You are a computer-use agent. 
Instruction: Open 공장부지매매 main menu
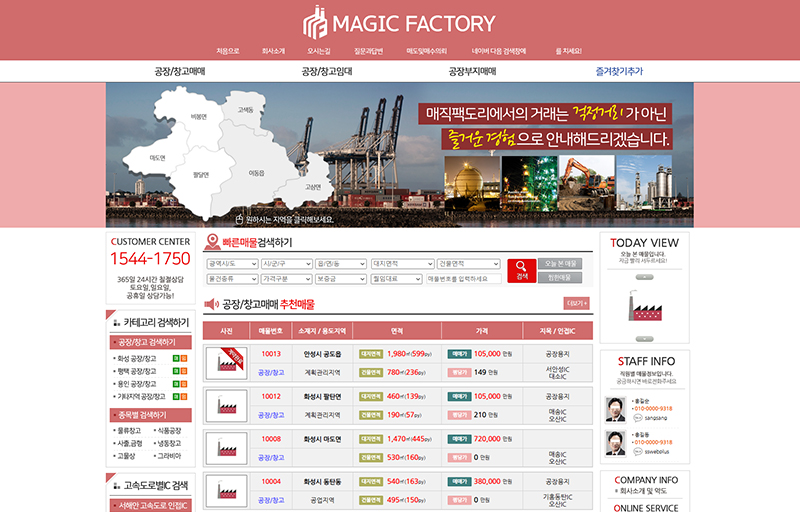pos(472,71)
